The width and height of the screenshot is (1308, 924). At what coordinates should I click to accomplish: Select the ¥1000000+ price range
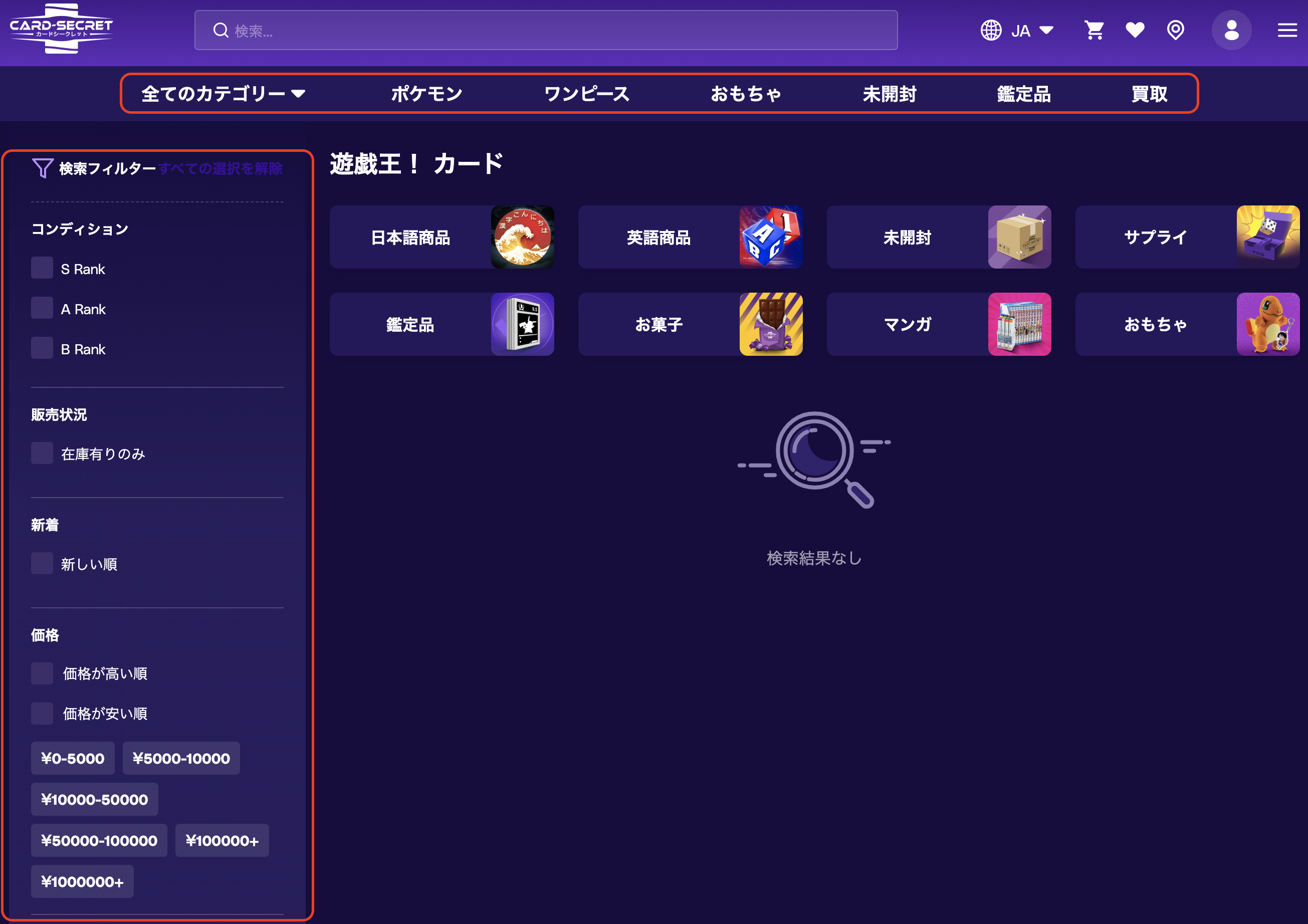coord(83,881)
